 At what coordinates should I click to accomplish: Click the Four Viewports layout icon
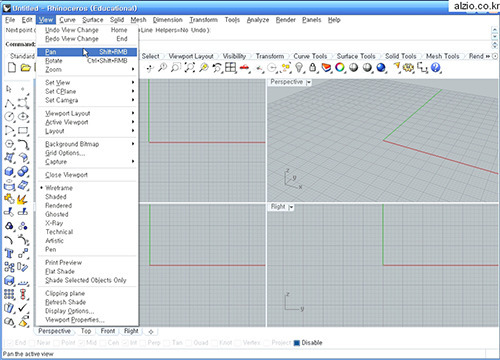coord(230,68)
